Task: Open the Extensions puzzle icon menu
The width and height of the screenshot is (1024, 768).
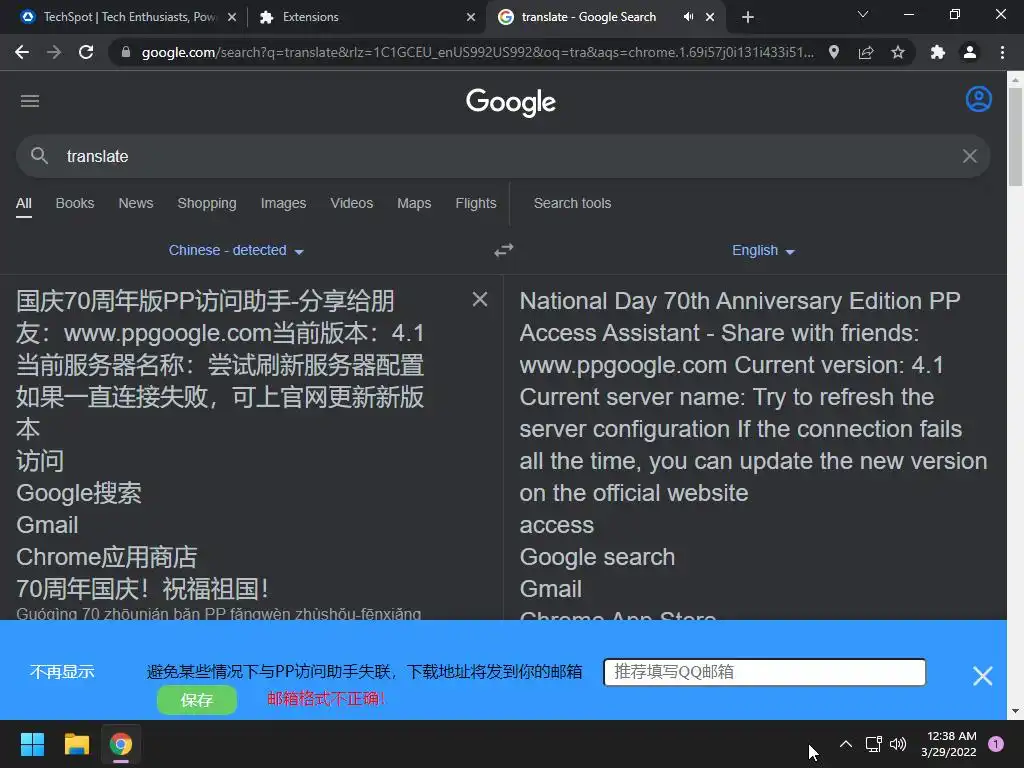Action: pyautogui.click(x=938, y=52)
